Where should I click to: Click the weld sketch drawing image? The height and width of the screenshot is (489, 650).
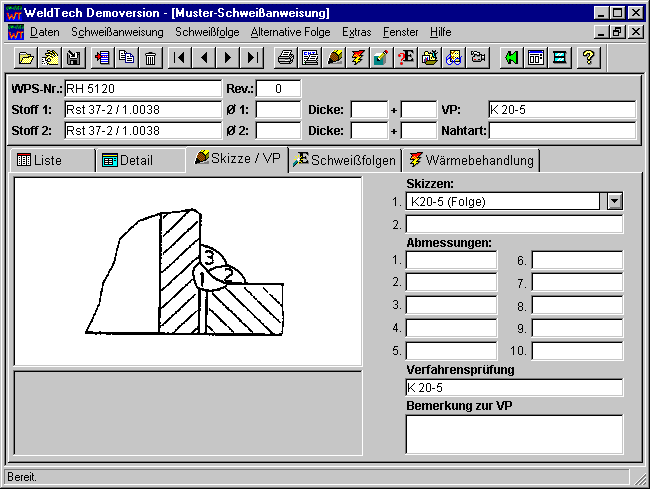(188, 271)
